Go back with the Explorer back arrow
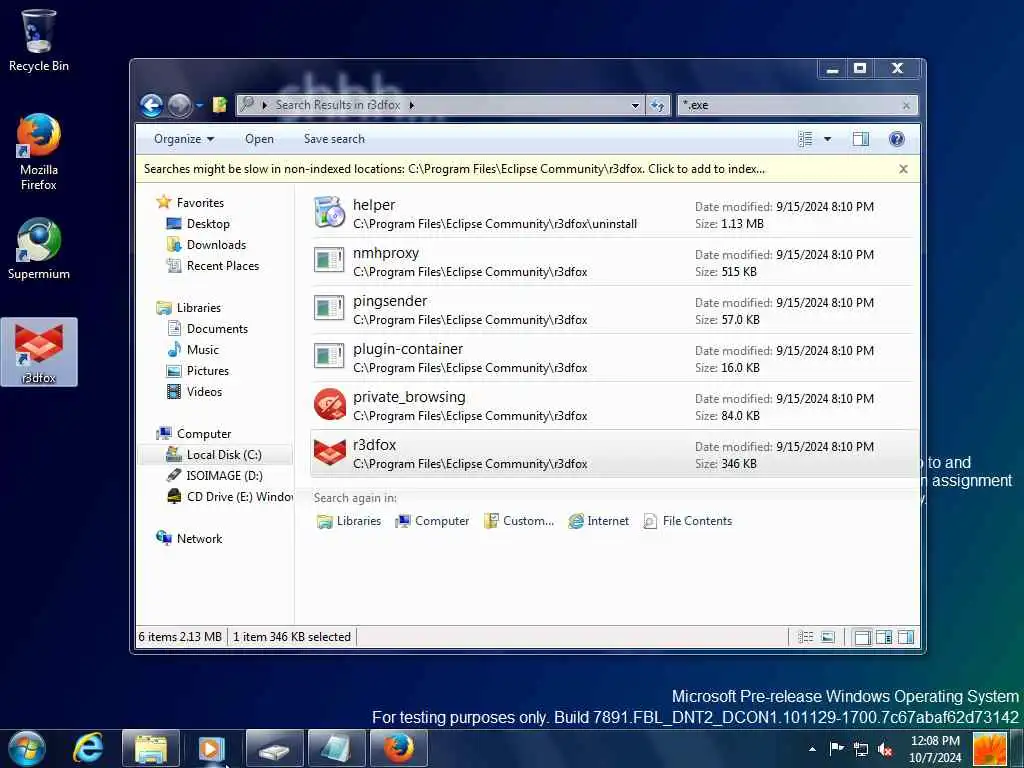The image size is (1024, 768). coord(152,105)
